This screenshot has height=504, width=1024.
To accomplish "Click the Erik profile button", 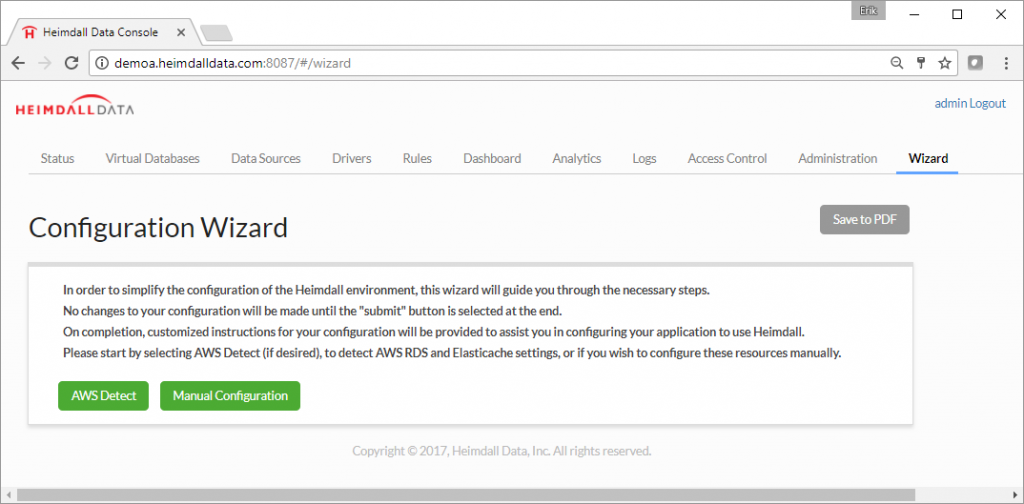I will (868, 11).
